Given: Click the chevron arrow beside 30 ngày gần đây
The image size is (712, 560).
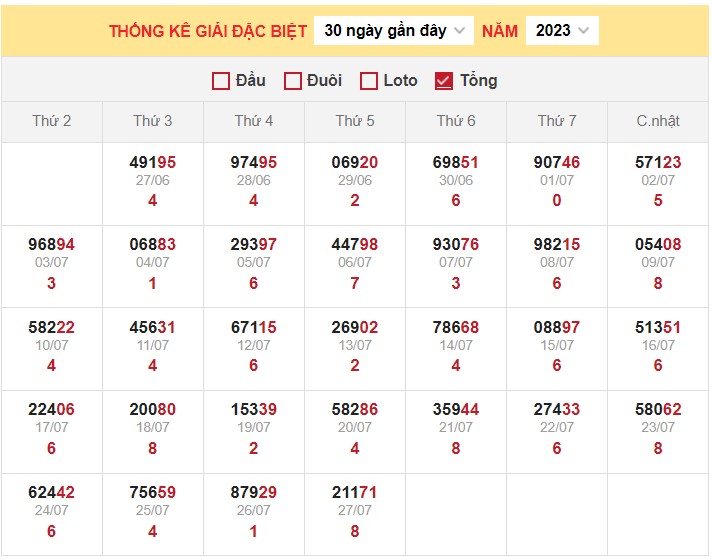Looking at the screenshot, I should point(459,30).
